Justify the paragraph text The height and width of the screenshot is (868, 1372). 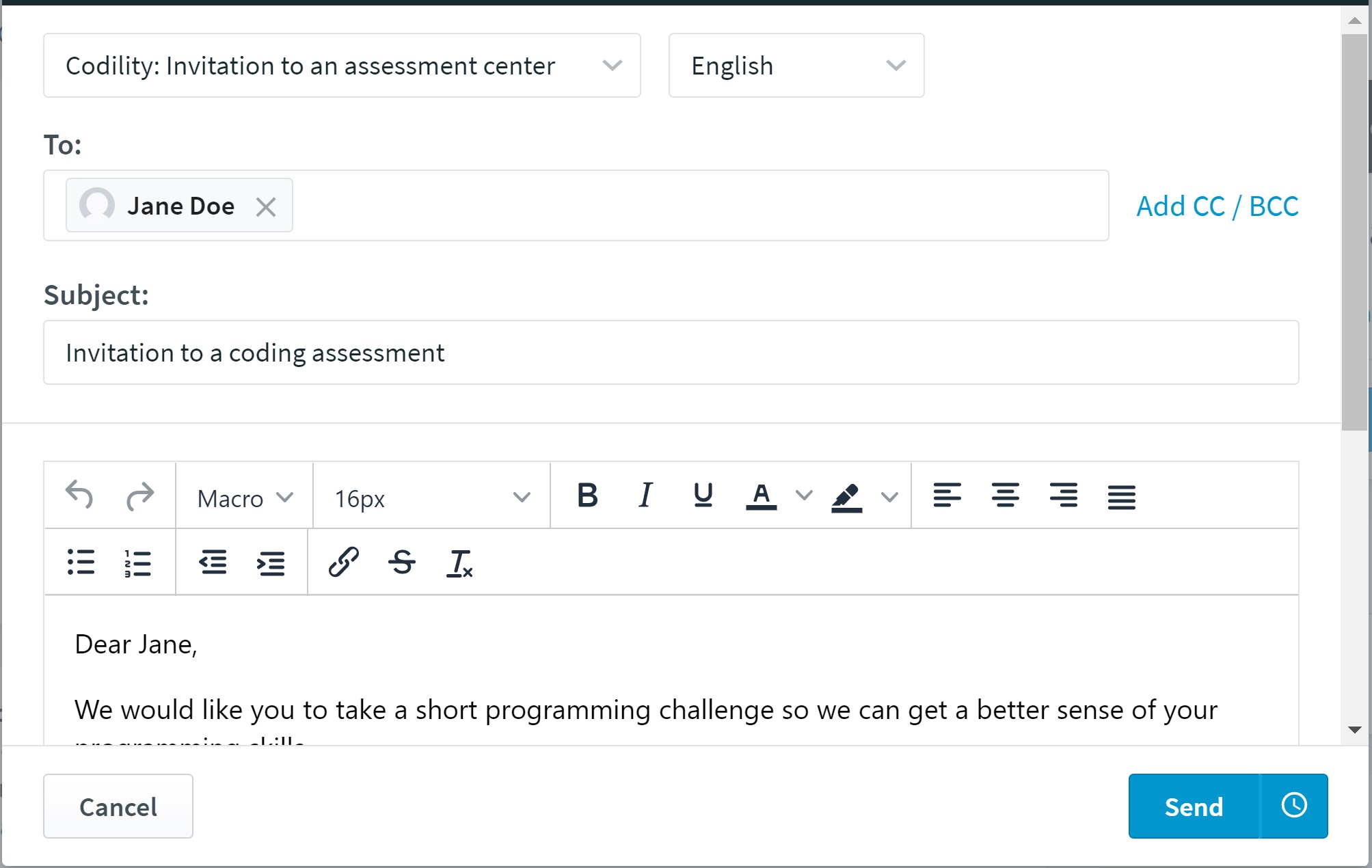pyautogui.click(x=1121, y=497)
